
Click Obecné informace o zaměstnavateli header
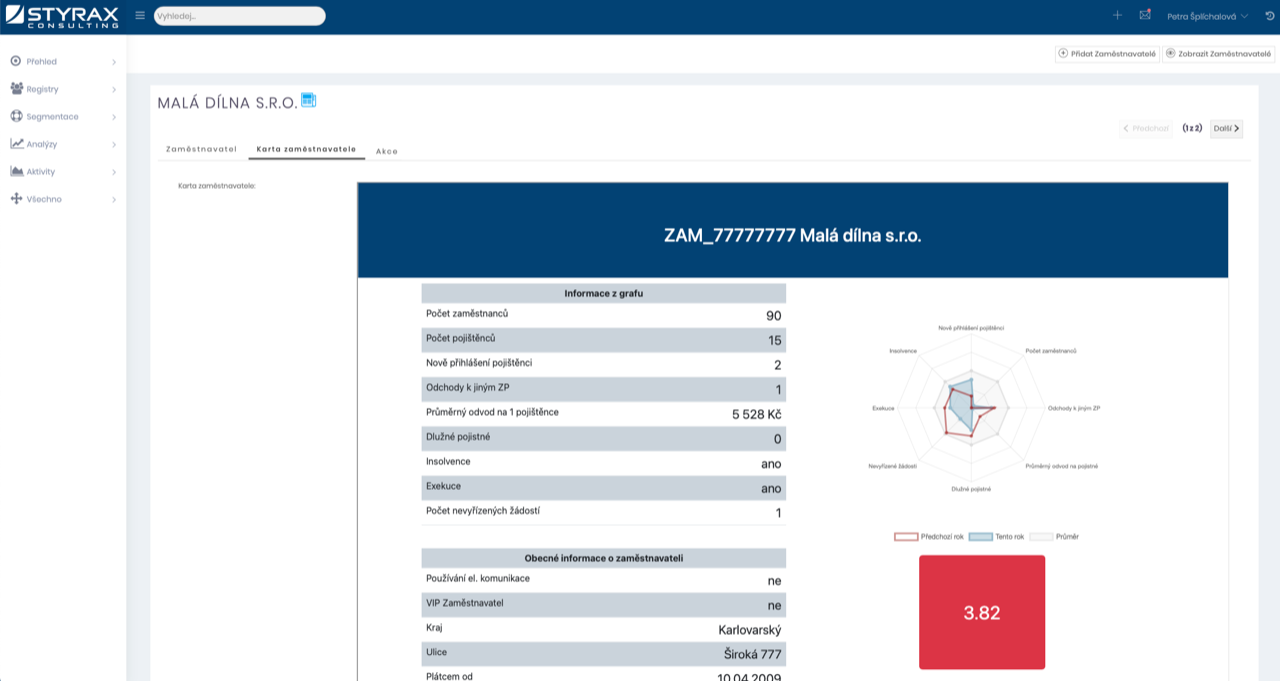click(603, 558)
